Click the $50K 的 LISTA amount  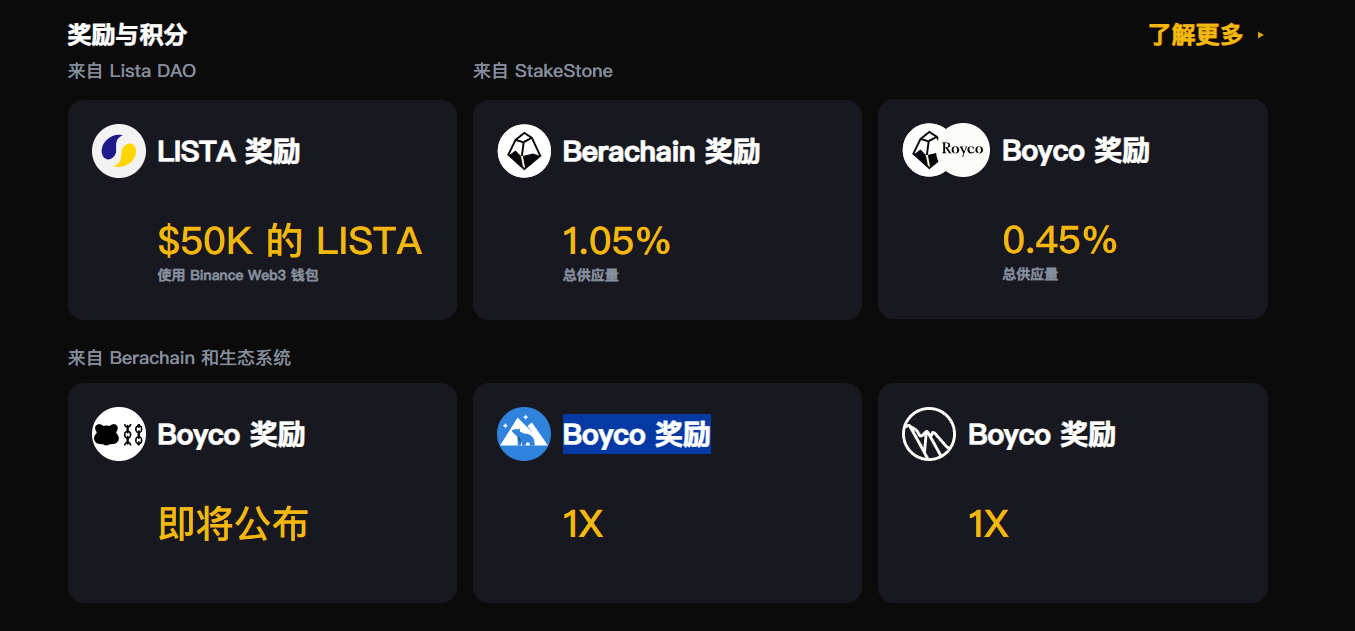point(290,241)
